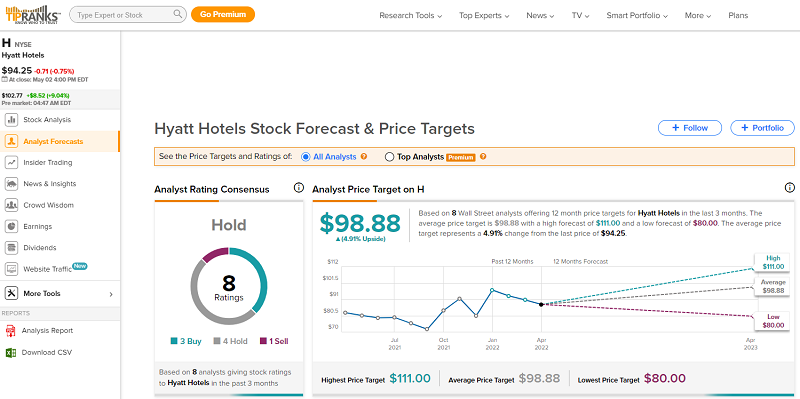Open the Plans menu item

(738, 15)
